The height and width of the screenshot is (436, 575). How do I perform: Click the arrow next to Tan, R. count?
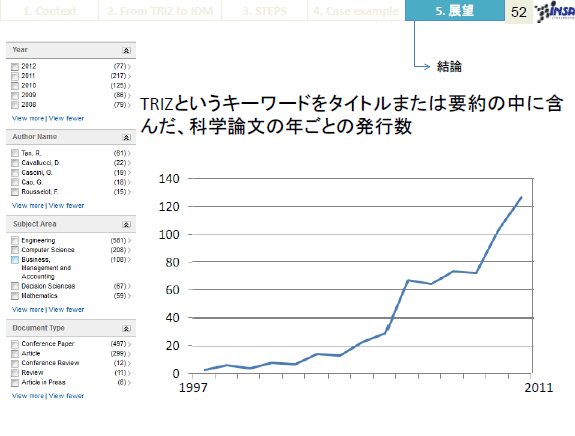point(129,153)
